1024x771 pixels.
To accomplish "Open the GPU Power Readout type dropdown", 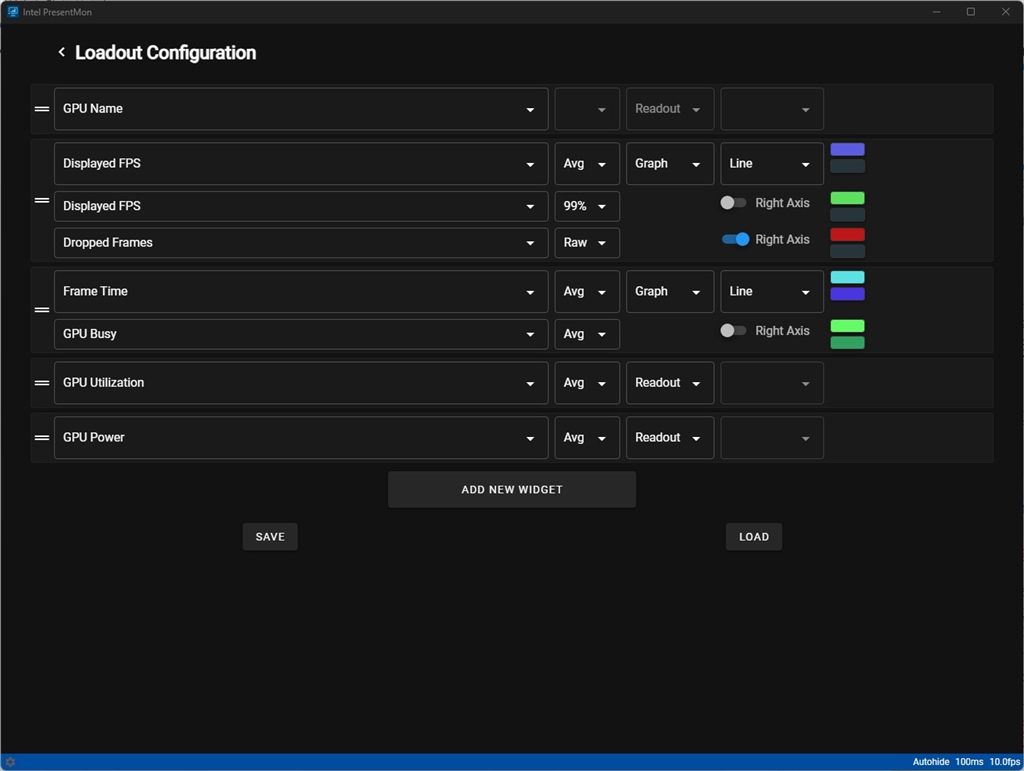I will point(670,438).
